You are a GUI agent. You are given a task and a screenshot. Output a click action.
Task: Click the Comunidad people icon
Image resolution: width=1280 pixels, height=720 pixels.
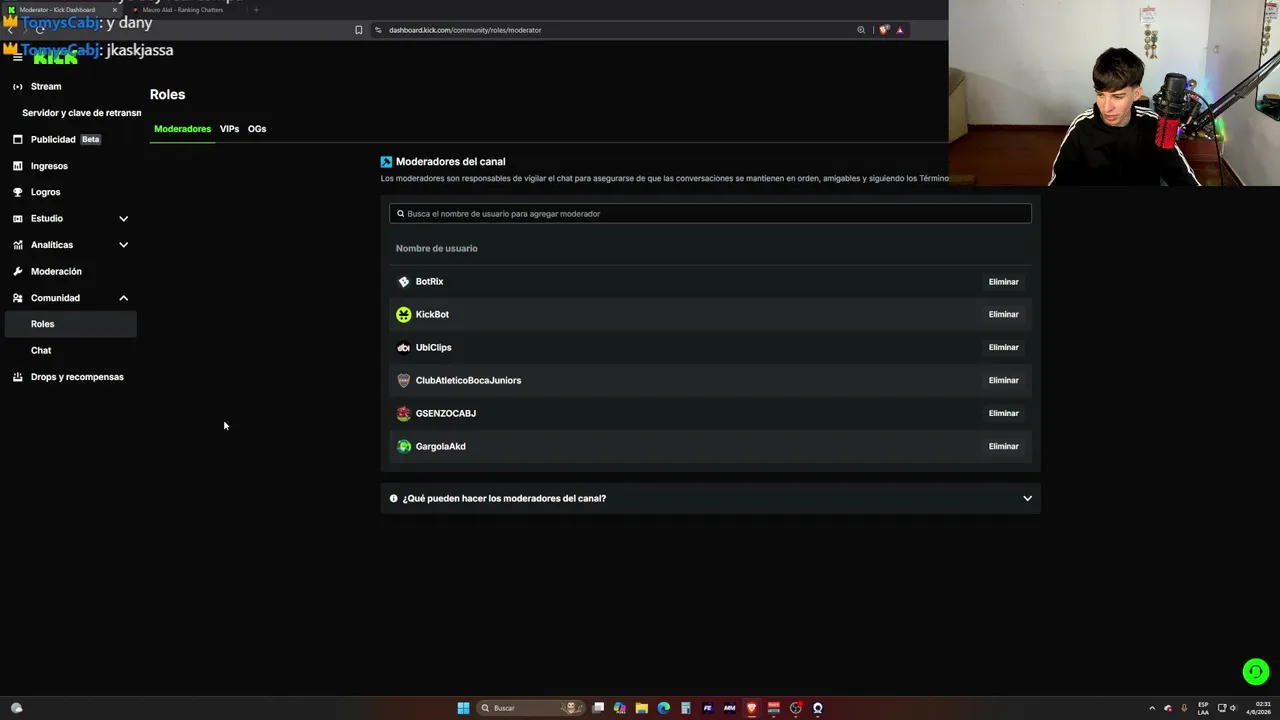[x=18, y=298]
